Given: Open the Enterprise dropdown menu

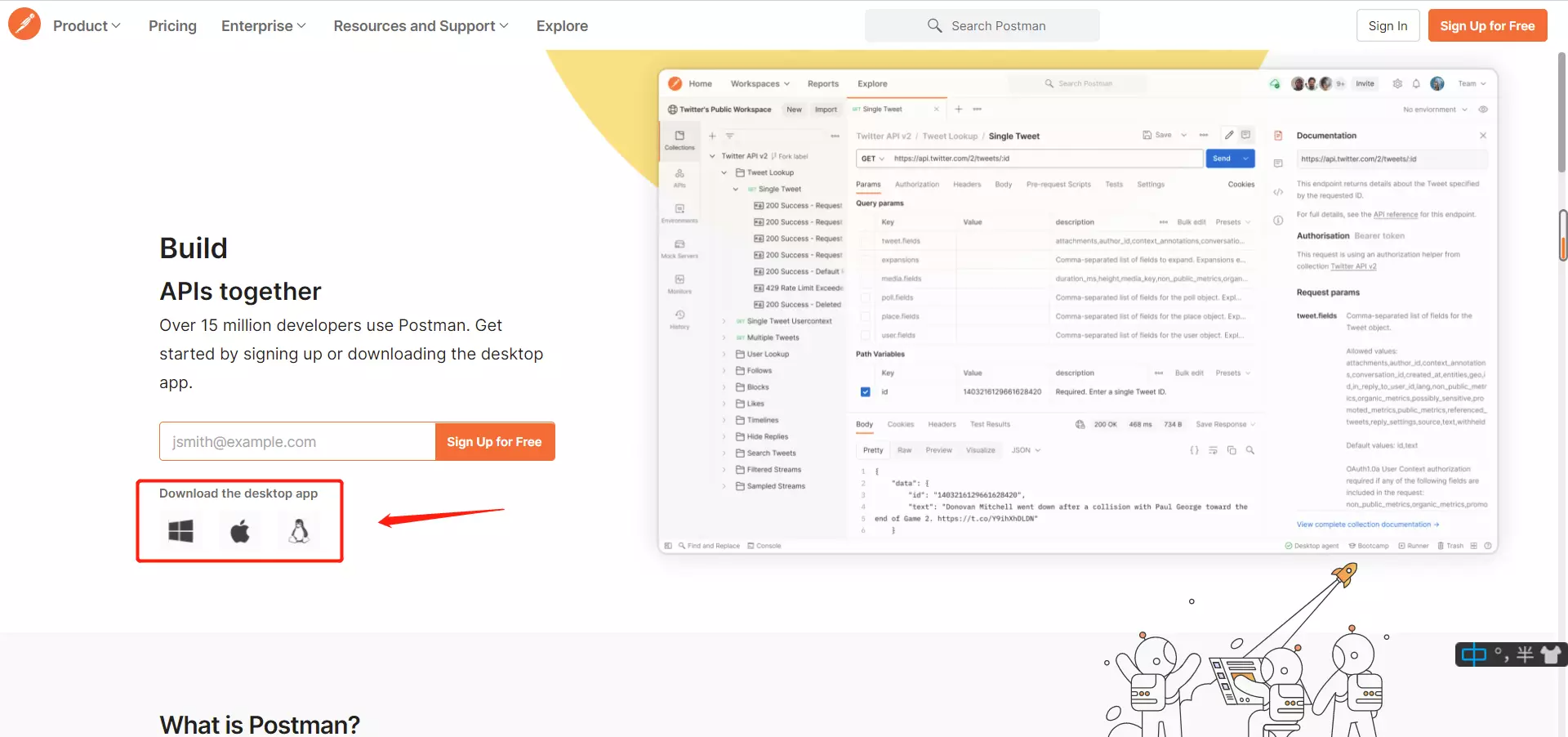Looking at the screenshot, I should pos(264,25).
